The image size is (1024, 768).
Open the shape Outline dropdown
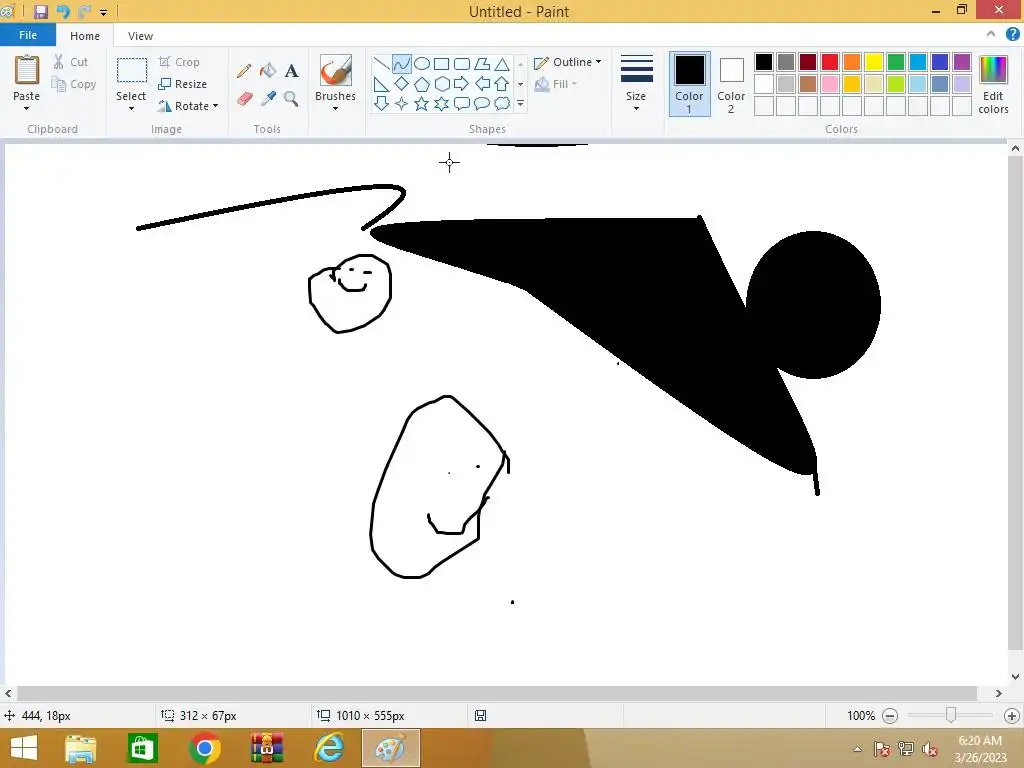click(568, 62)
